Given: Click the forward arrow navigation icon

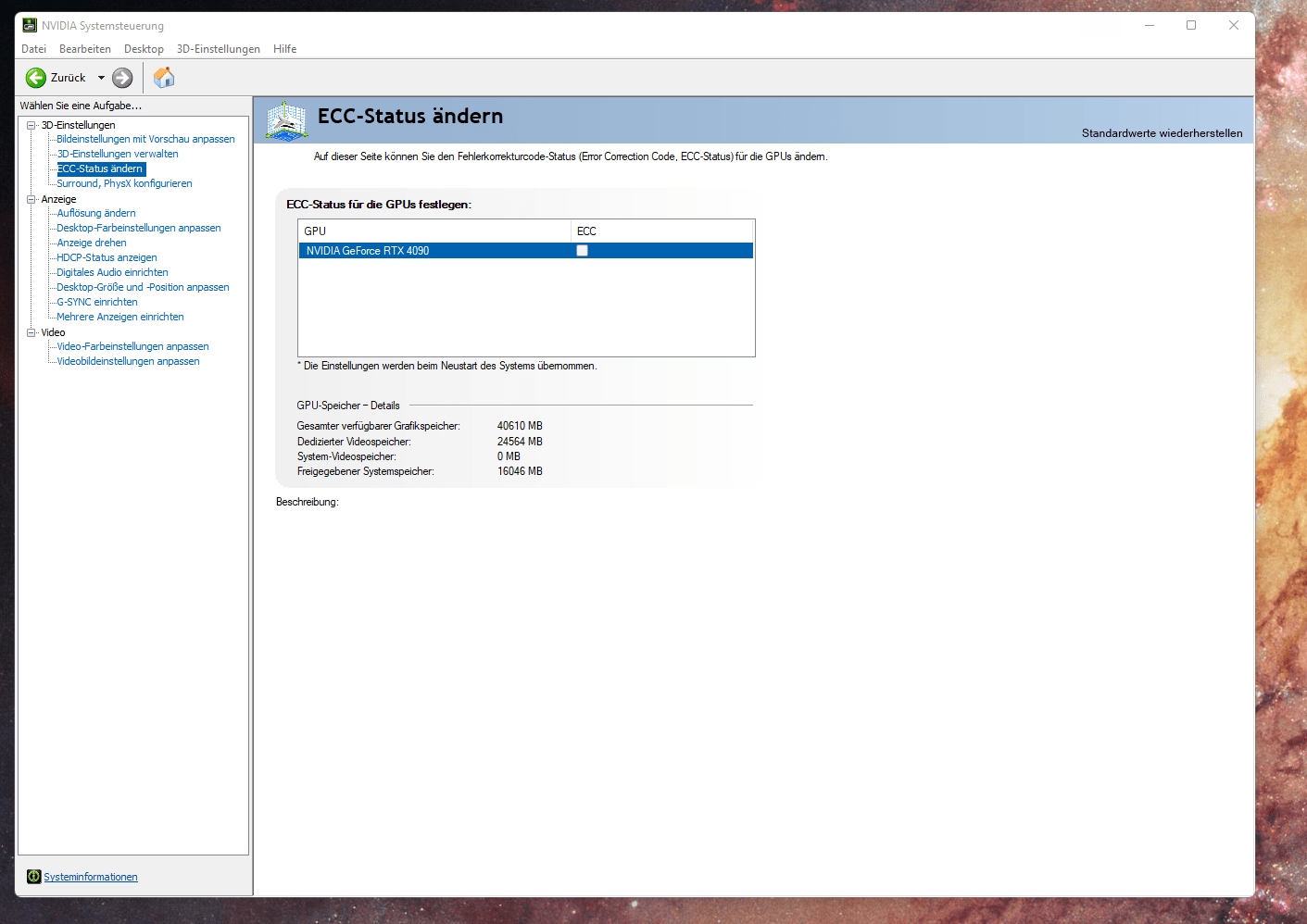Looking at the screenshot, I should 122,78.
